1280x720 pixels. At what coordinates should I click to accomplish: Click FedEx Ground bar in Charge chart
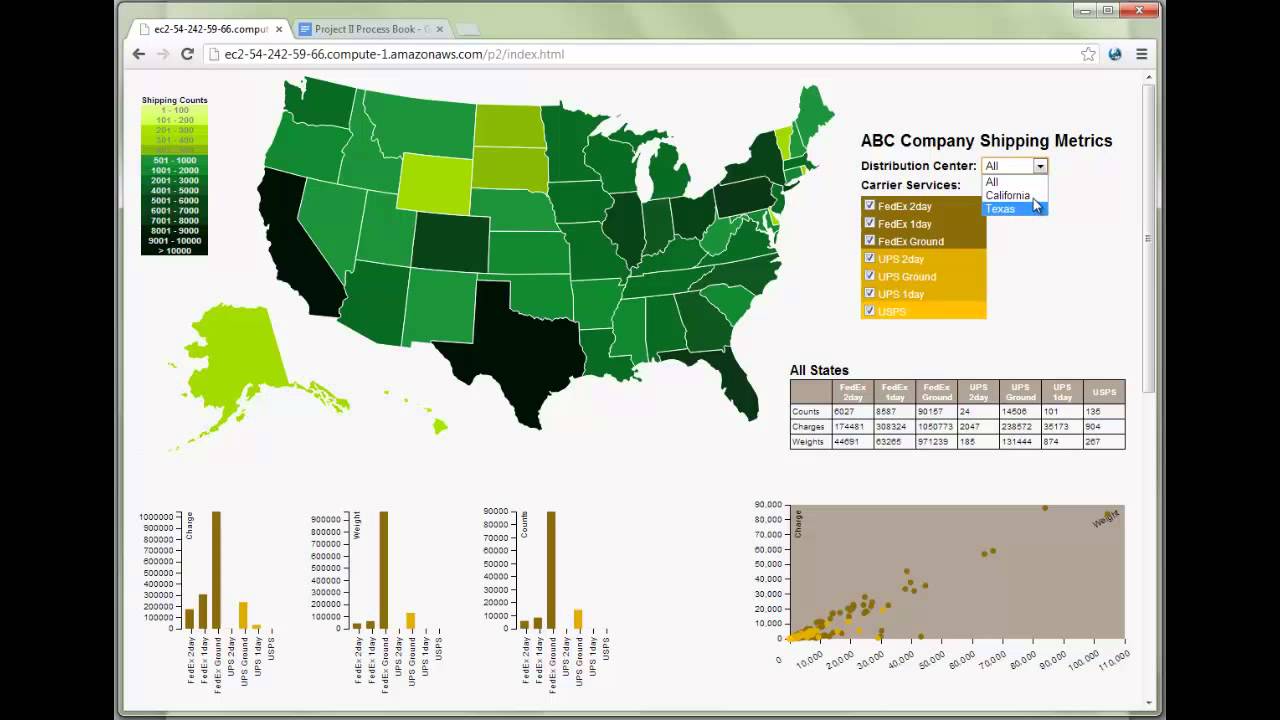pos(216,570)
